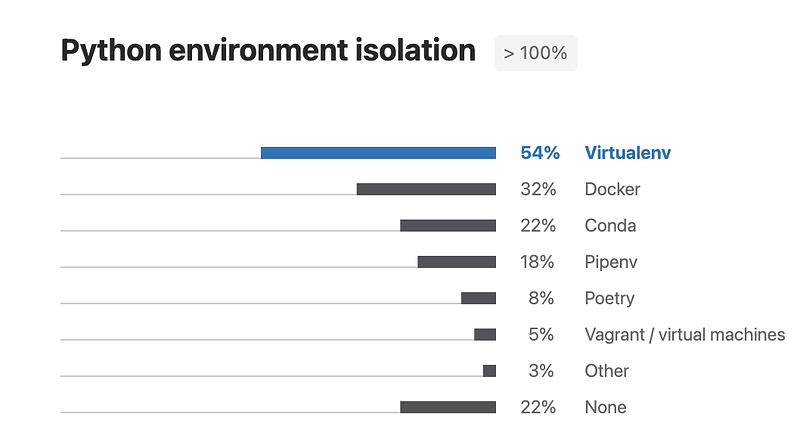Click the 'None' label
800x438 pixels.
605,407
